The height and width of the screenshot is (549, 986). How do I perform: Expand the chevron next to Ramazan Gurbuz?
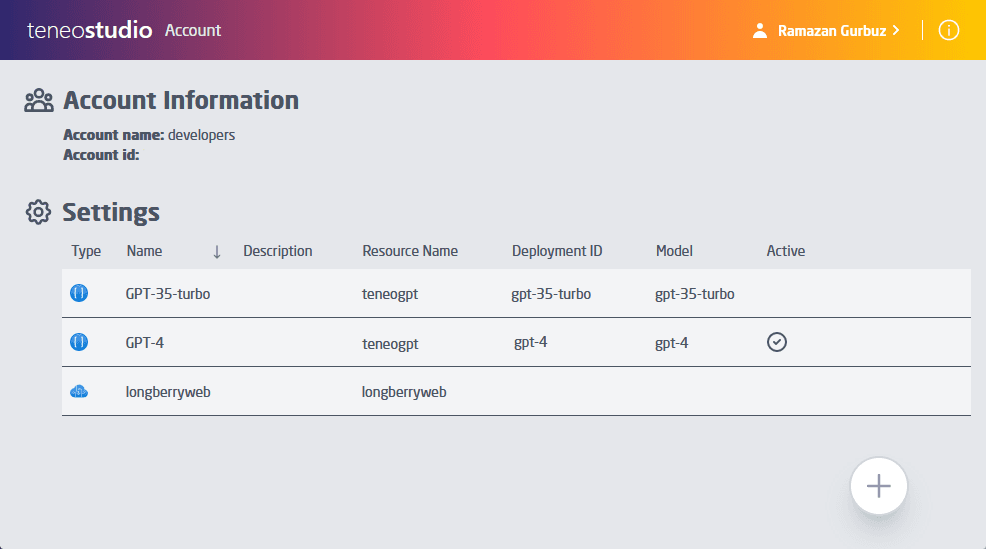895,30
